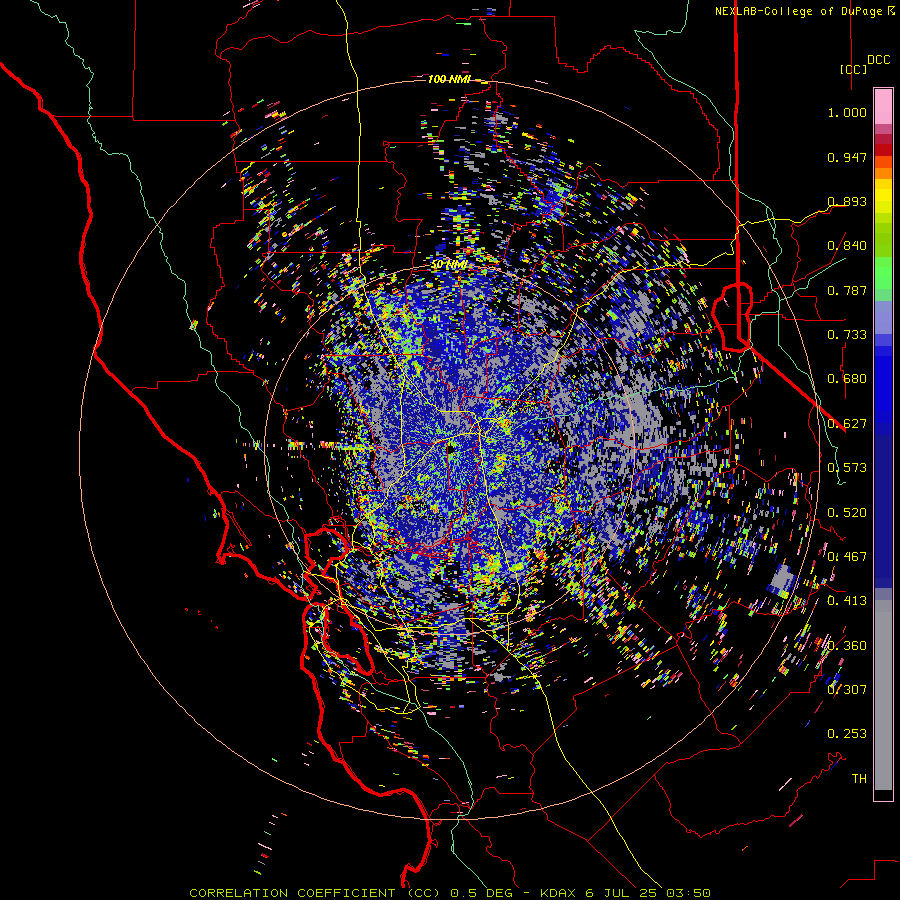Pick the bright green segment of the color bar
This screenshot has width=900, height=900.
point(883,273)
